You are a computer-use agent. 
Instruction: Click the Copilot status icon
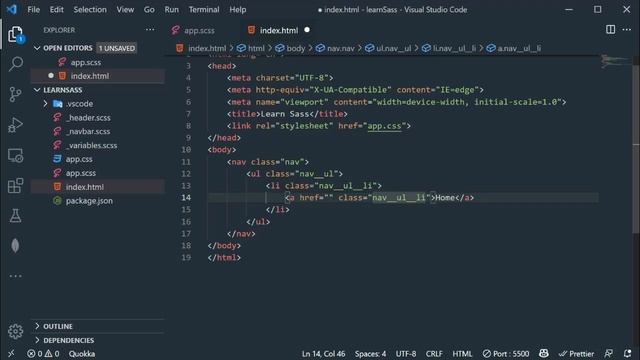click(x=544, y=353)
